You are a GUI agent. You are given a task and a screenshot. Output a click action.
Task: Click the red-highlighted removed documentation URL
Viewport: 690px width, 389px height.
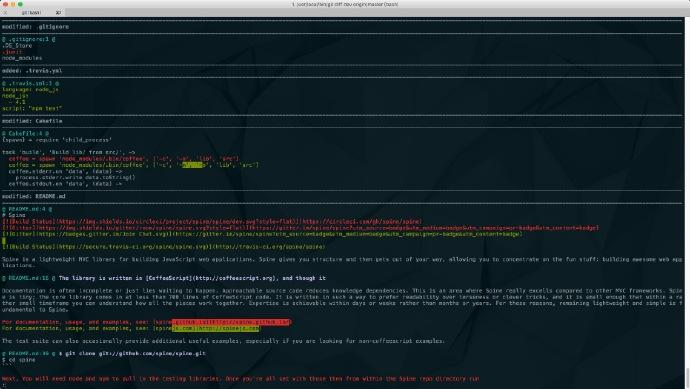231,322
